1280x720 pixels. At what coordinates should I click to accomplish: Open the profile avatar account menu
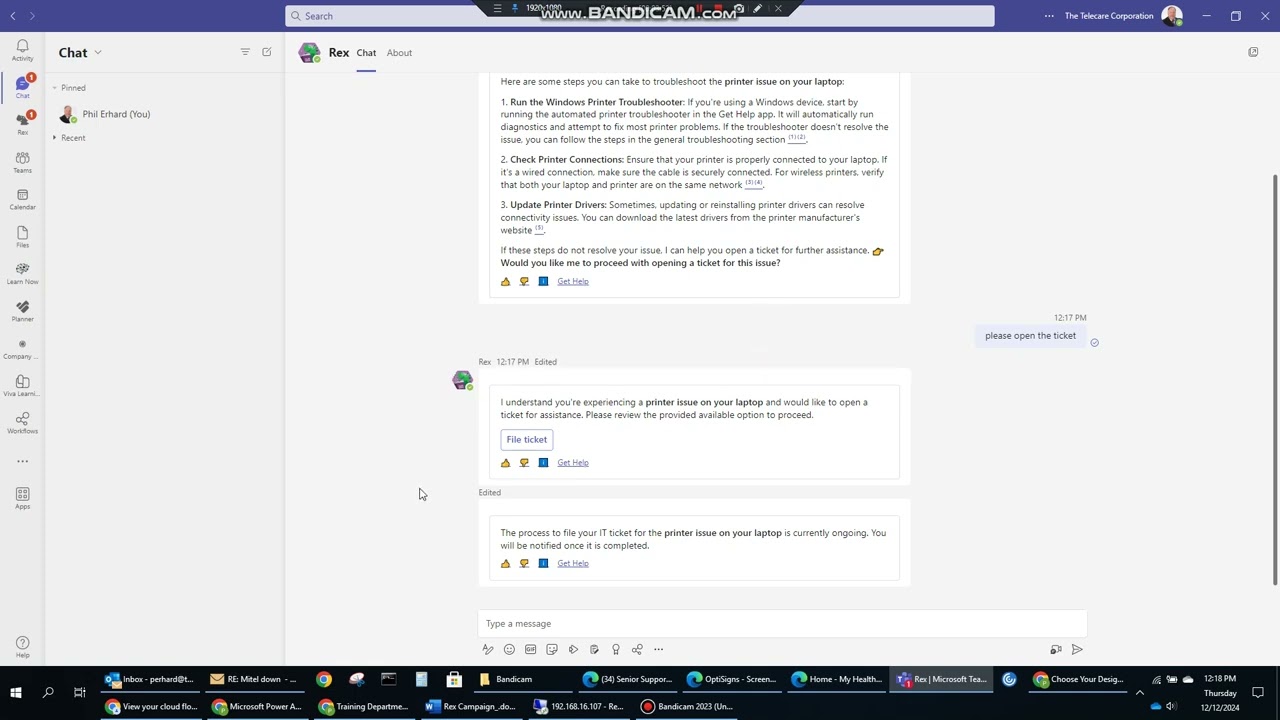pos(1172,16)
